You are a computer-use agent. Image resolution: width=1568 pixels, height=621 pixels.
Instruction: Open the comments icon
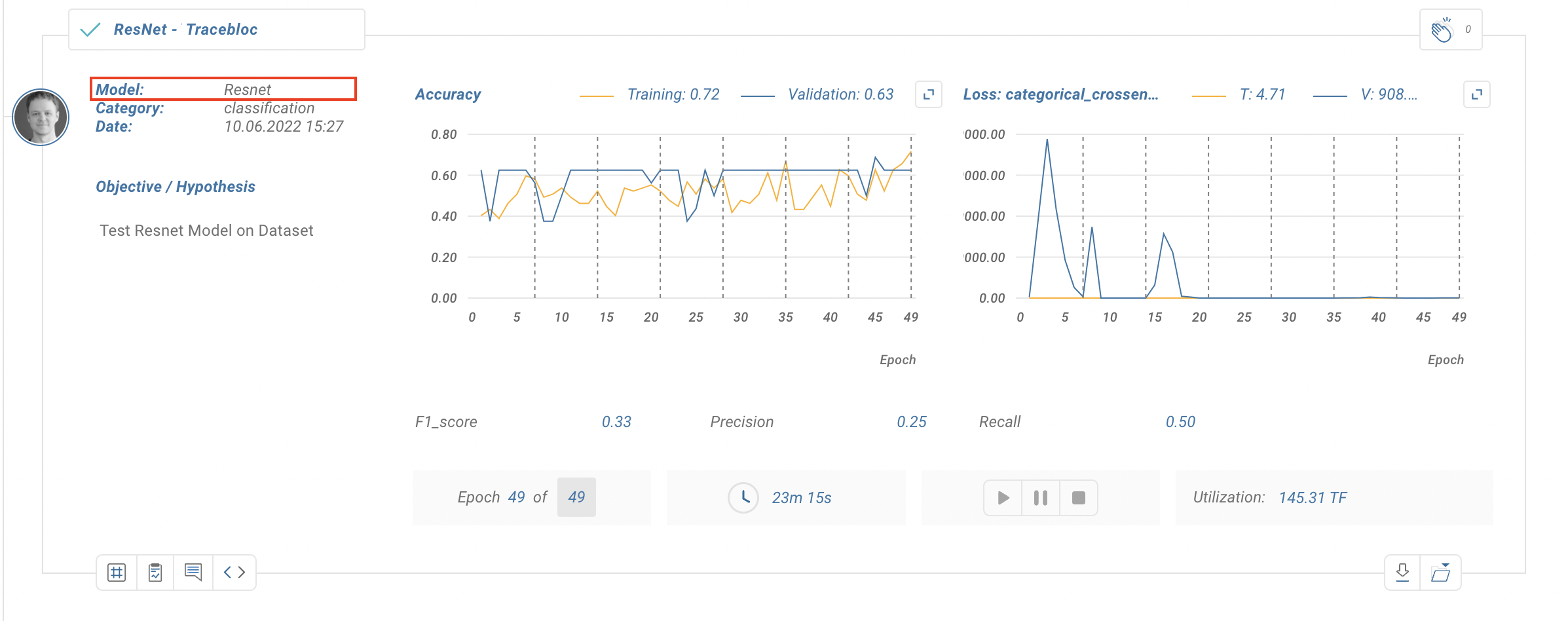pyautogui.click(x=193, y=573)
